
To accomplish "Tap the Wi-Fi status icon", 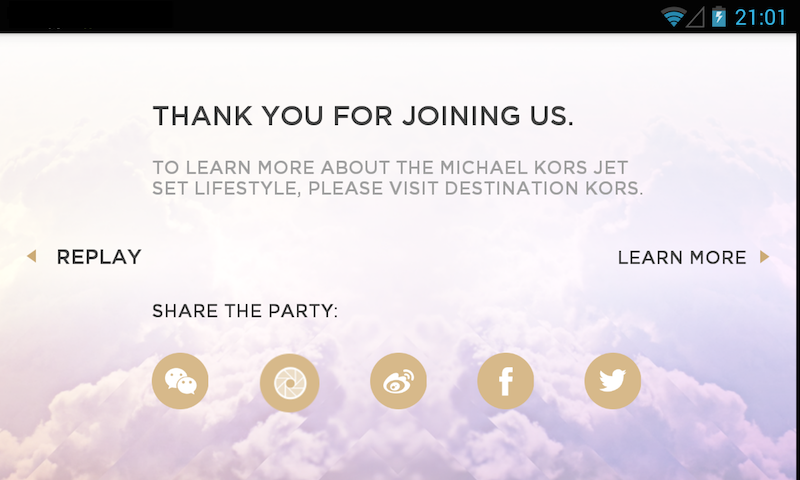I will [x=673, y=17].
